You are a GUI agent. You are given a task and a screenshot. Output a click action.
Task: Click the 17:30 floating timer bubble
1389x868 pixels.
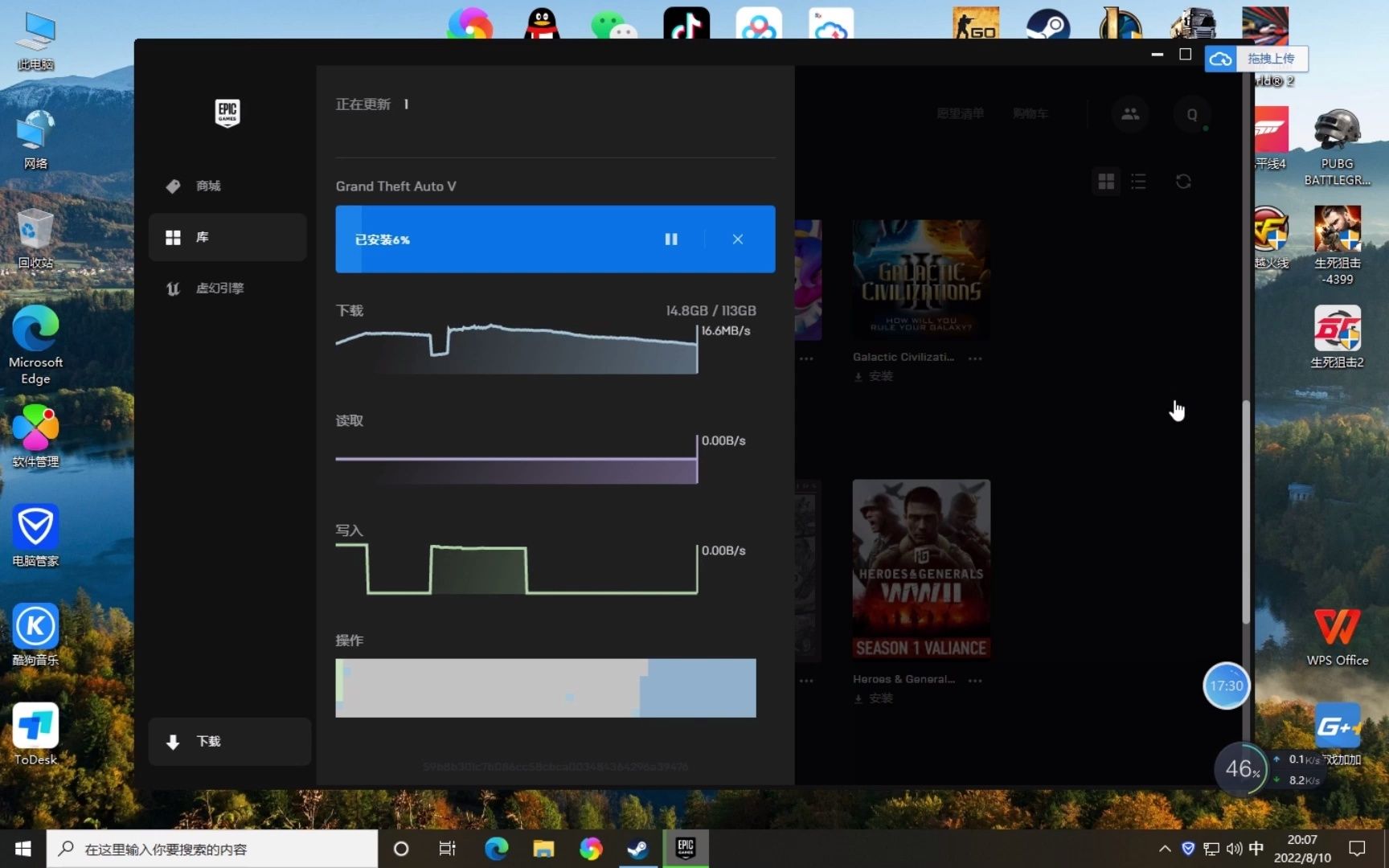tap(1226, 686)
